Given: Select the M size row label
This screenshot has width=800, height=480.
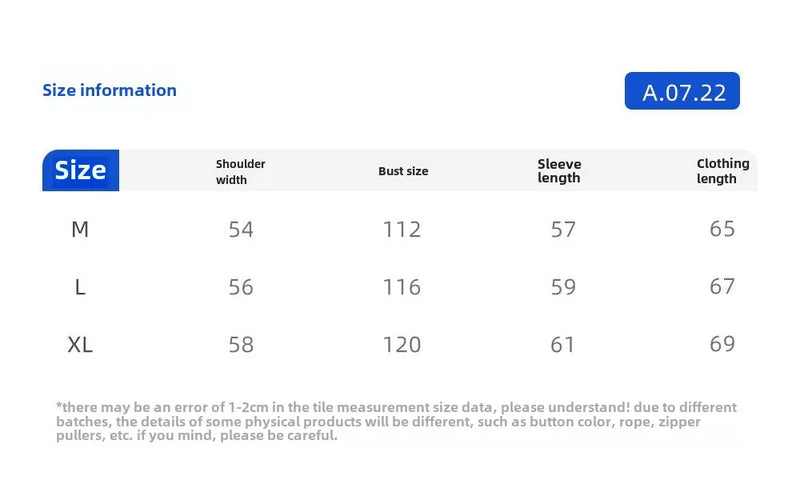Looking at the screenshot, I should [x=80, y=230].
